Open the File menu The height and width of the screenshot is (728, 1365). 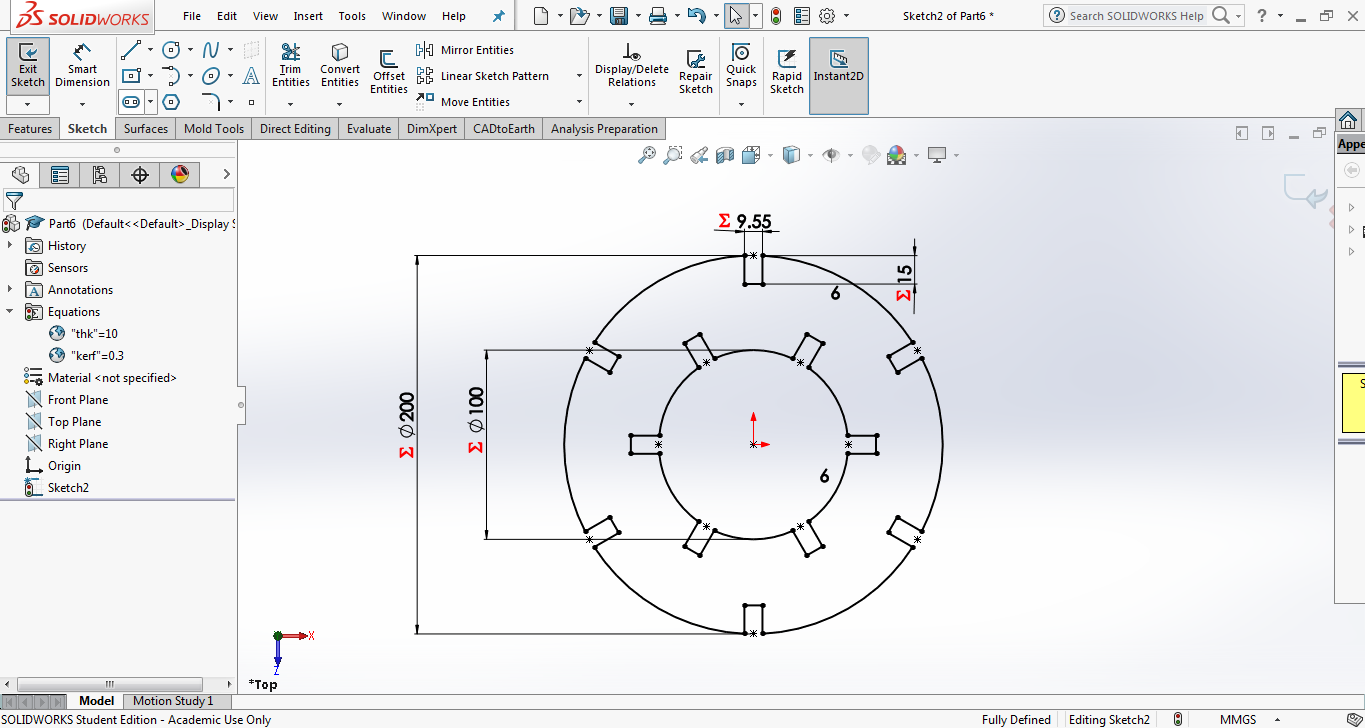(x=192, y=16)
